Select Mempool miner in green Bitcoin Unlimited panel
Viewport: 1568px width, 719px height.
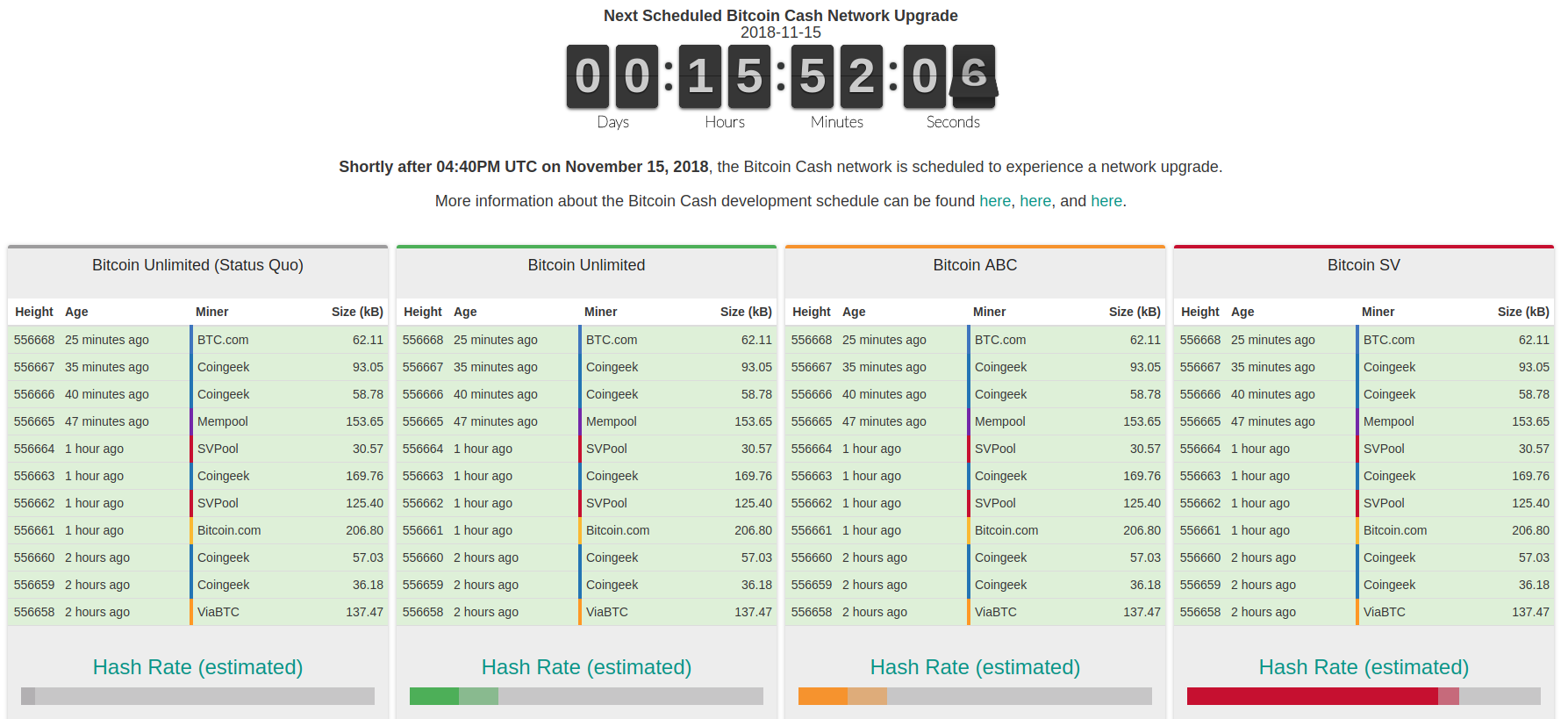612,421
